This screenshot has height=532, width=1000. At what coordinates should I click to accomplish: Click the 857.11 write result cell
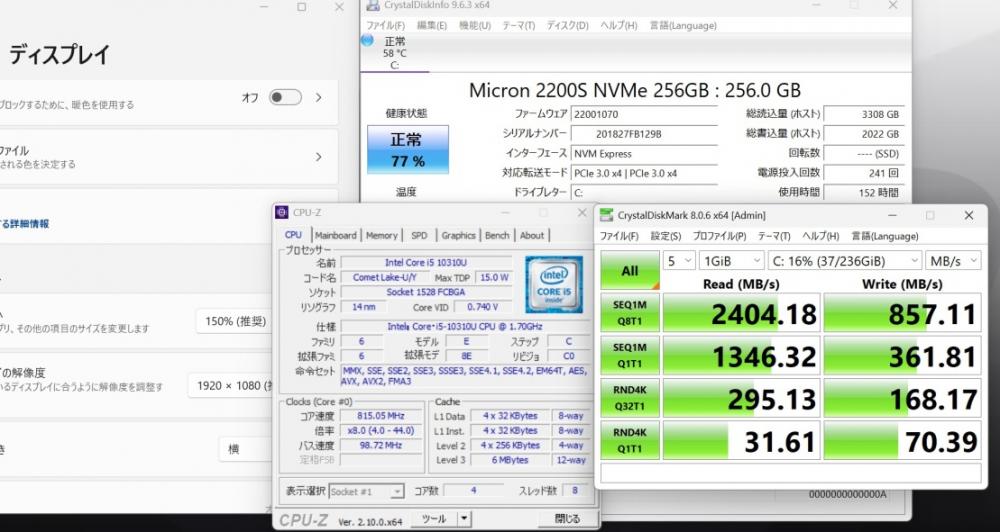(x=902, y=313)
